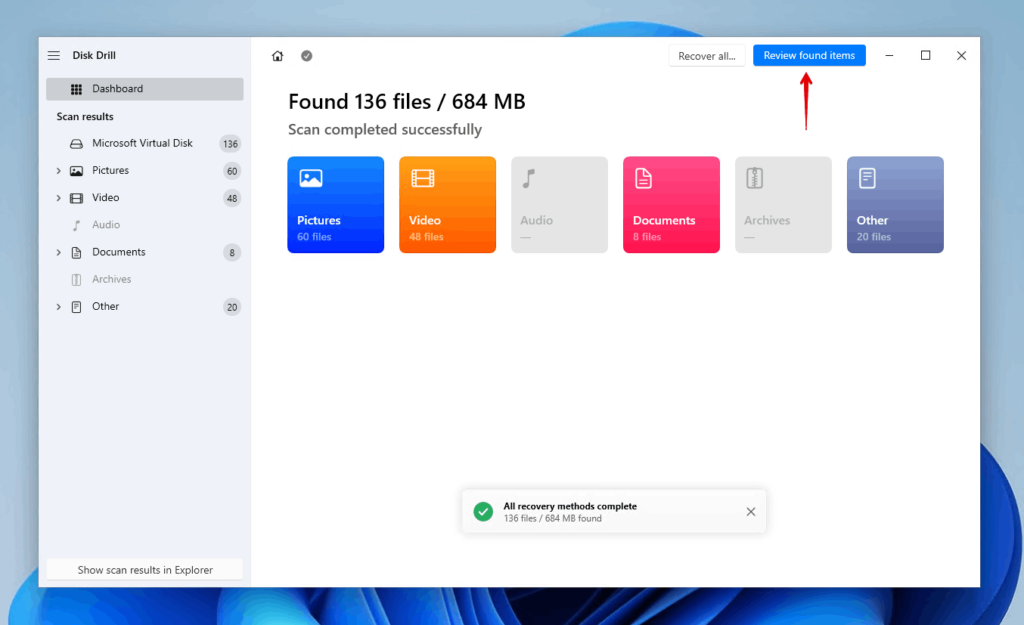Expand the Other category in scan results
The height and width of the screenshot is (625, 1024).
point(58,306)
